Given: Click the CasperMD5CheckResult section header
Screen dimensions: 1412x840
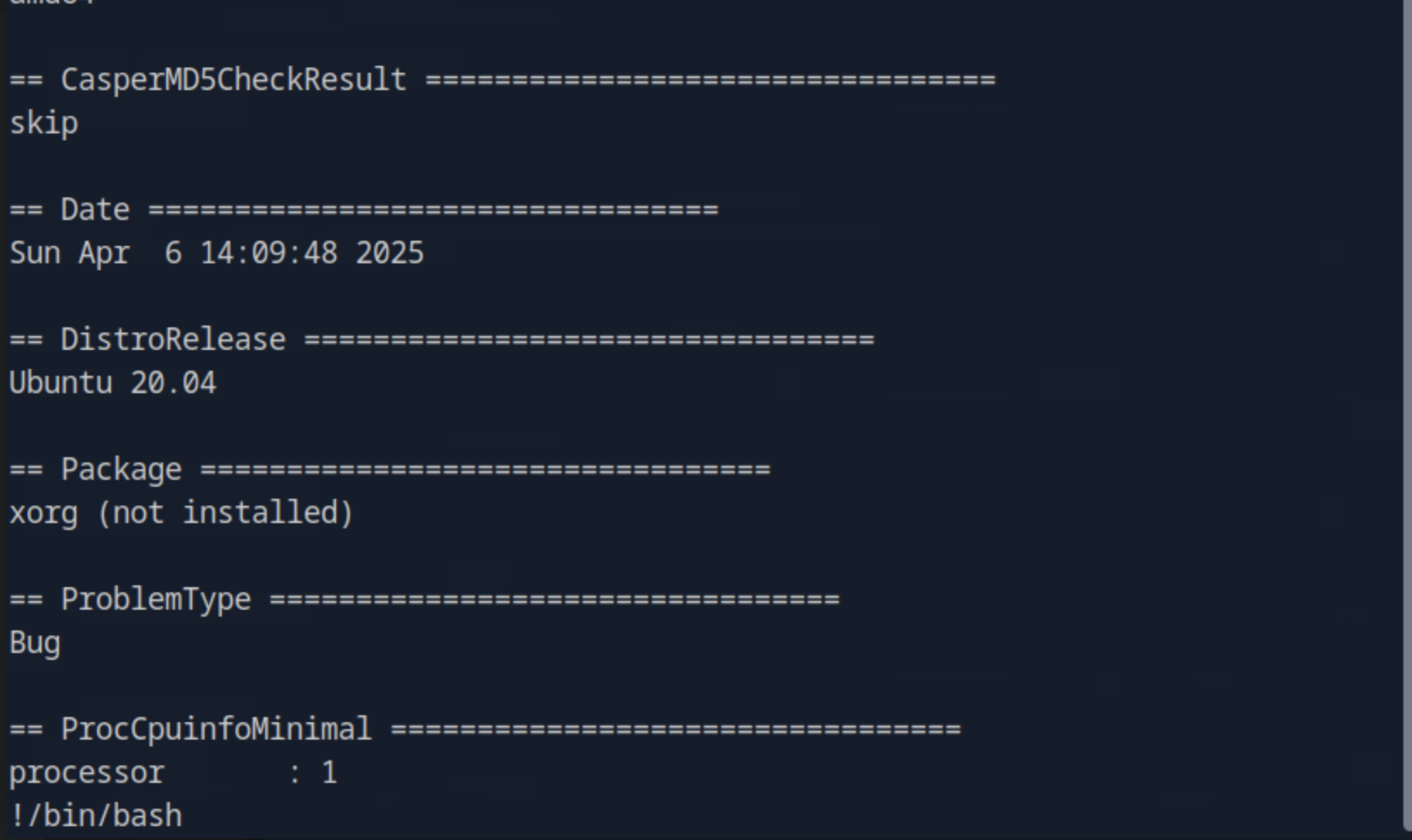Looking at the screenshot, I should click(x=233, y=80).
